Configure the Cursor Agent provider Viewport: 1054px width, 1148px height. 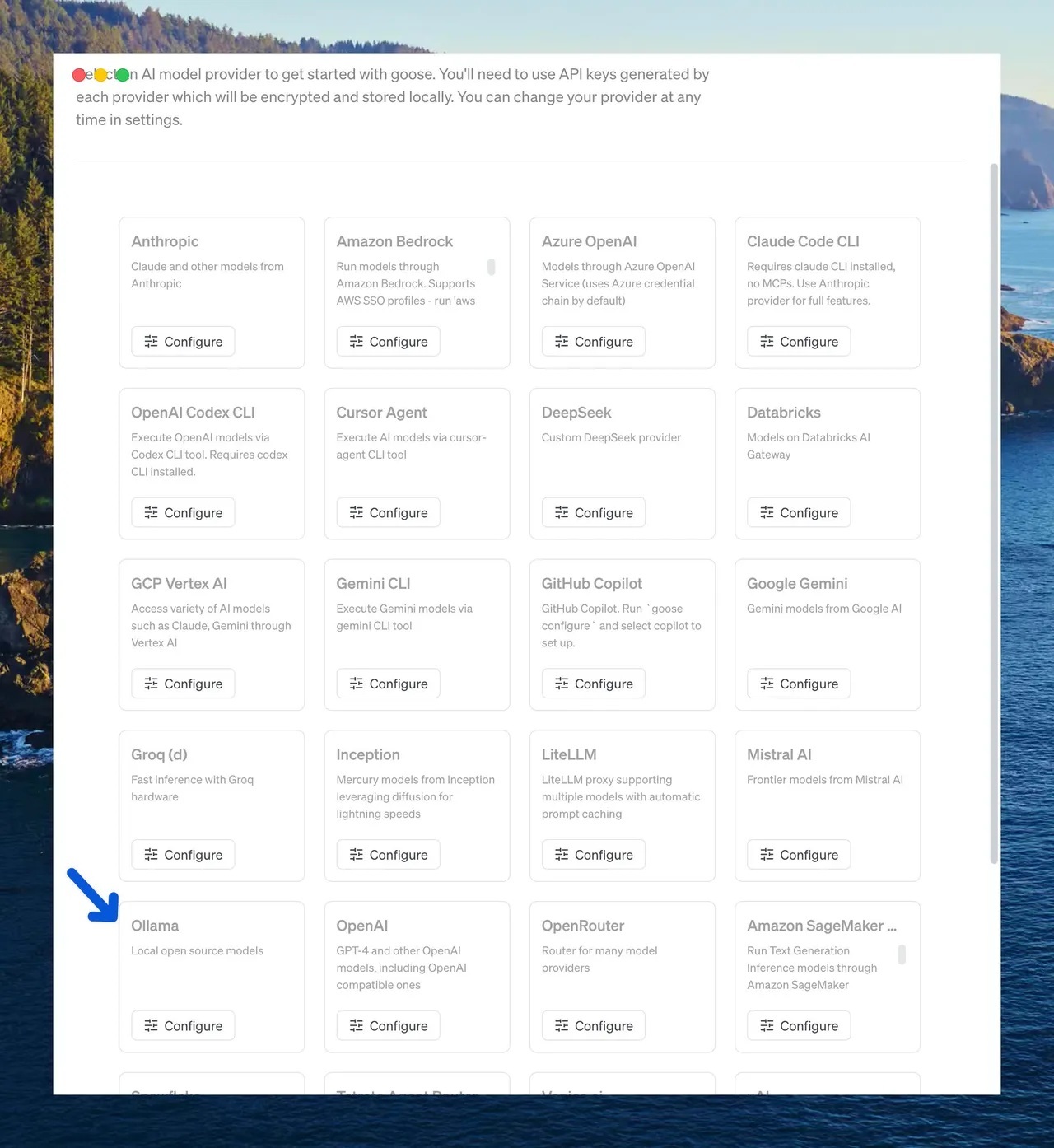388,512
